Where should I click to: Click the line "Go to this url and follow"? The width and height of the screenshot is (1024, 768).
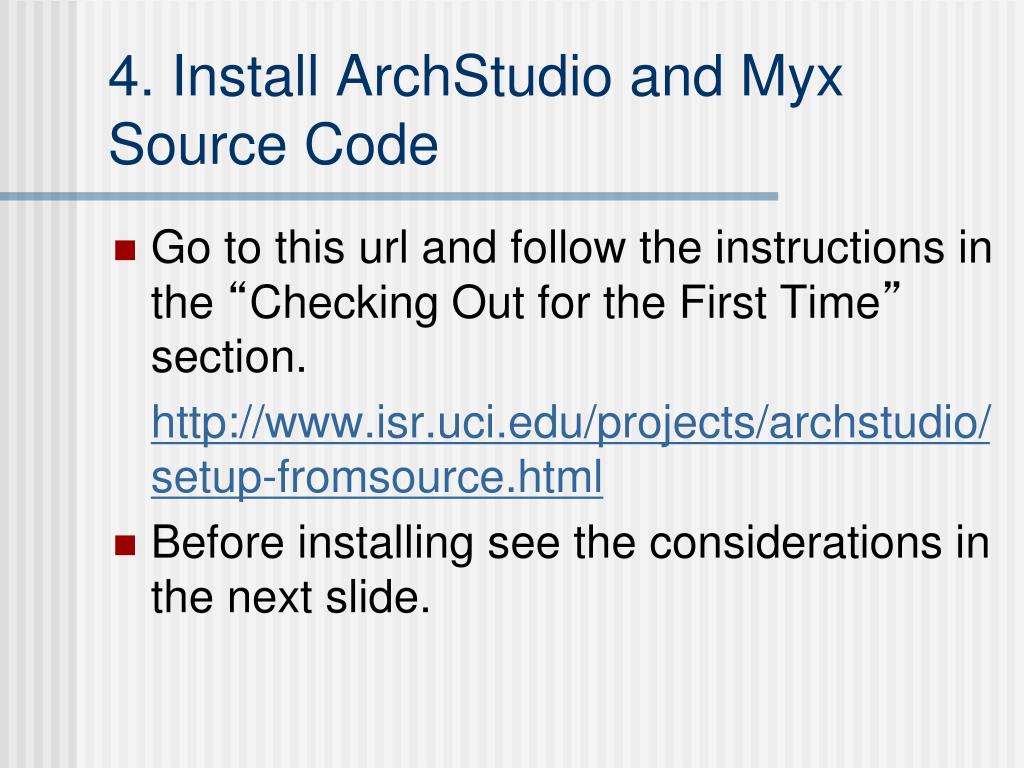(389, 248)
